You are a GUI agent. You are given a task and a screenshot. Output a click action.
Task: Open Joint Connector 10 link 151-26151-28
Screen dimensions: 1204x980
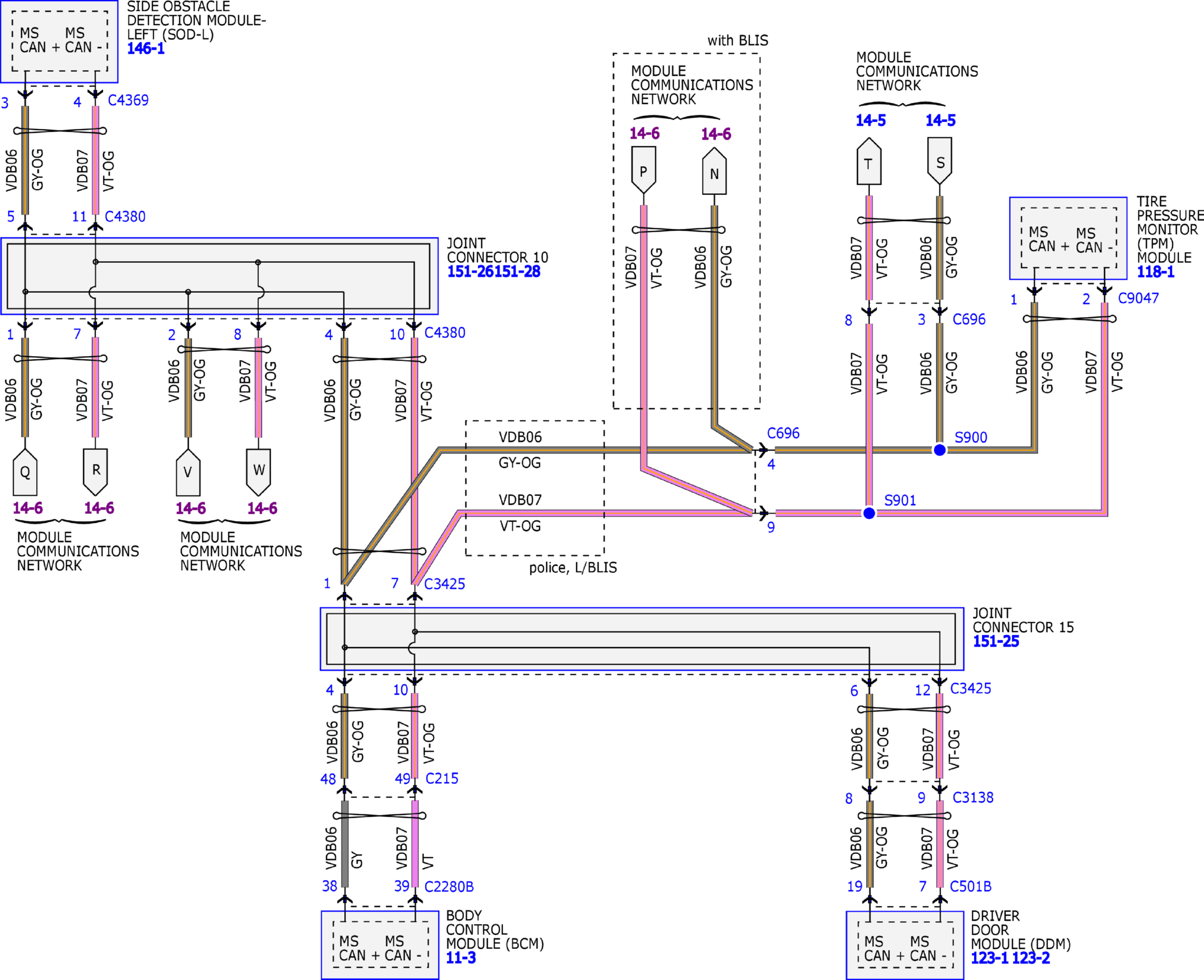pyautogui.click(x=493, y=272)
